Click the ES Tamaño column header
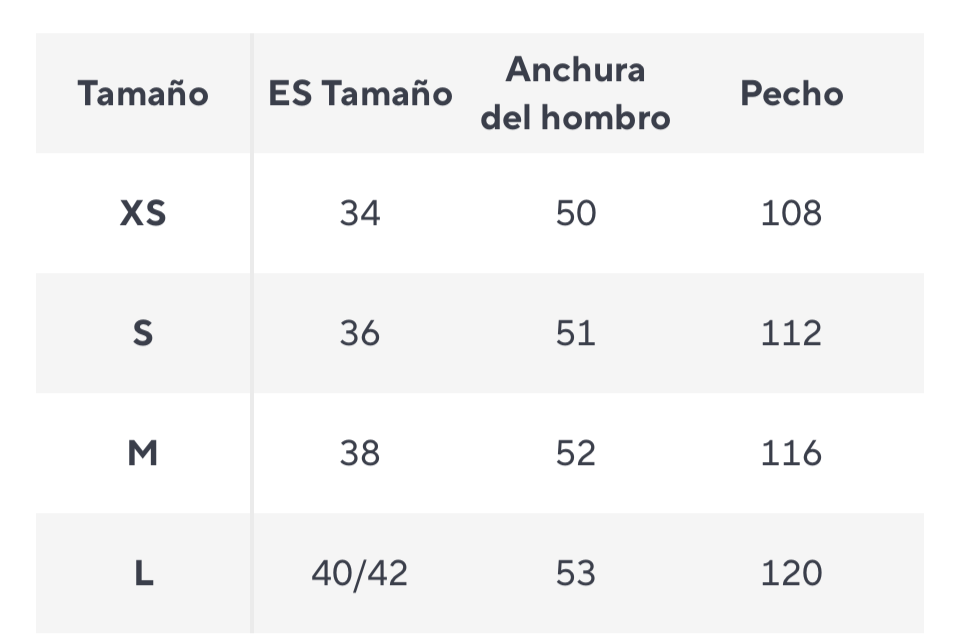The image size is (961, 643). point(360,94)
